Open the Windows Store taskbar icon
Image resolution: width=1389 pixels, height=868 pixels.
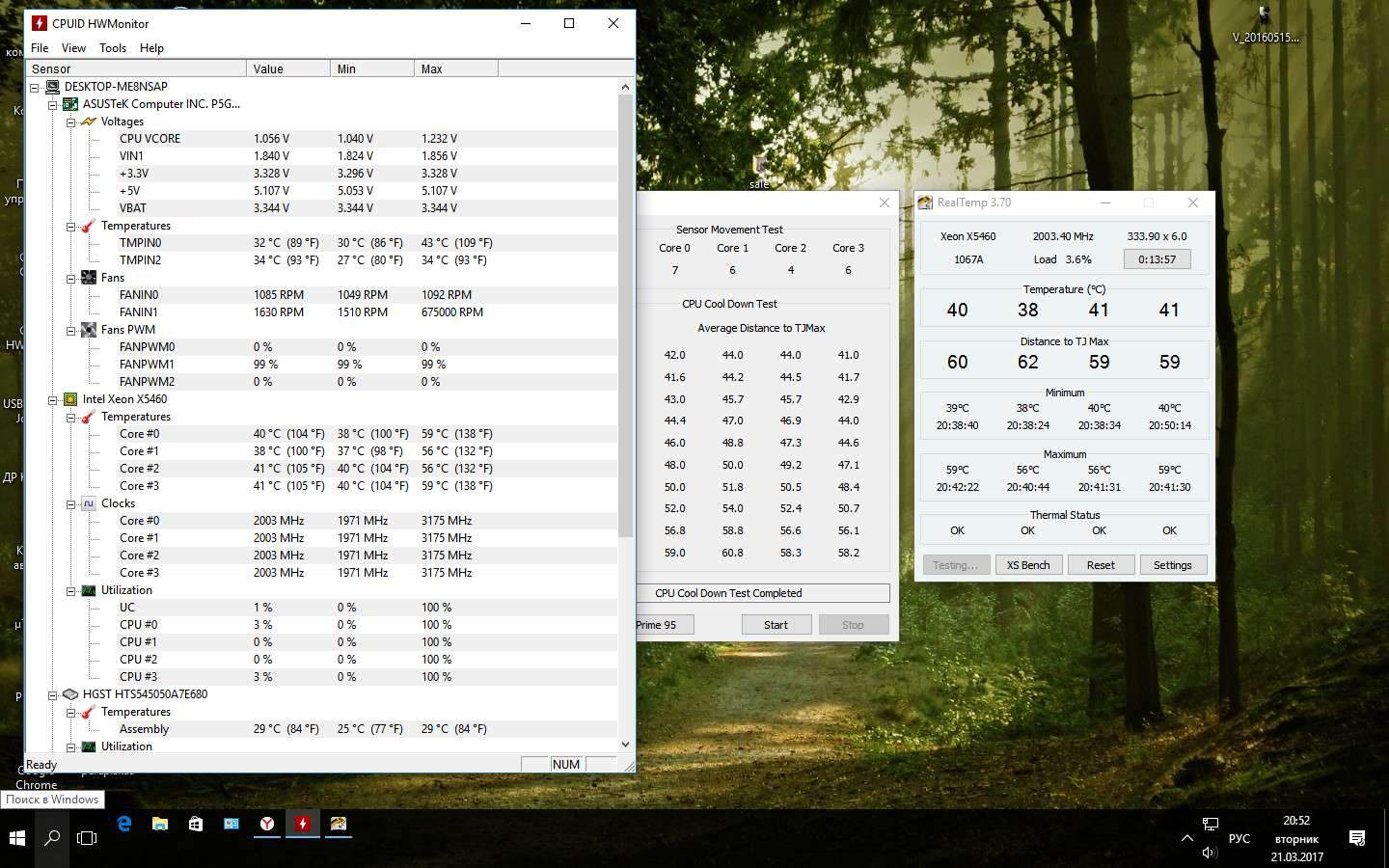pos(196,824)
